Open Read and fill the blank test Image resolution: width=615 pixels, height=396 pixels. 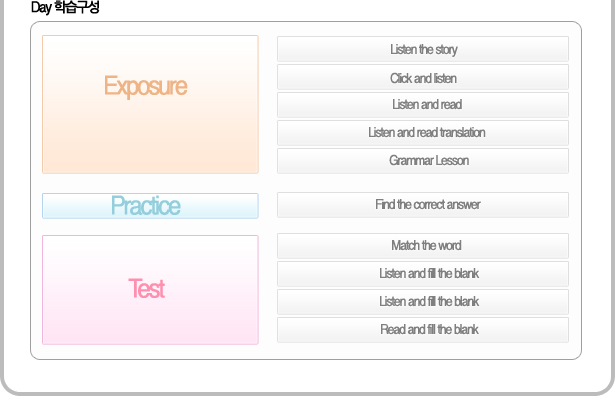click(423, 330)
